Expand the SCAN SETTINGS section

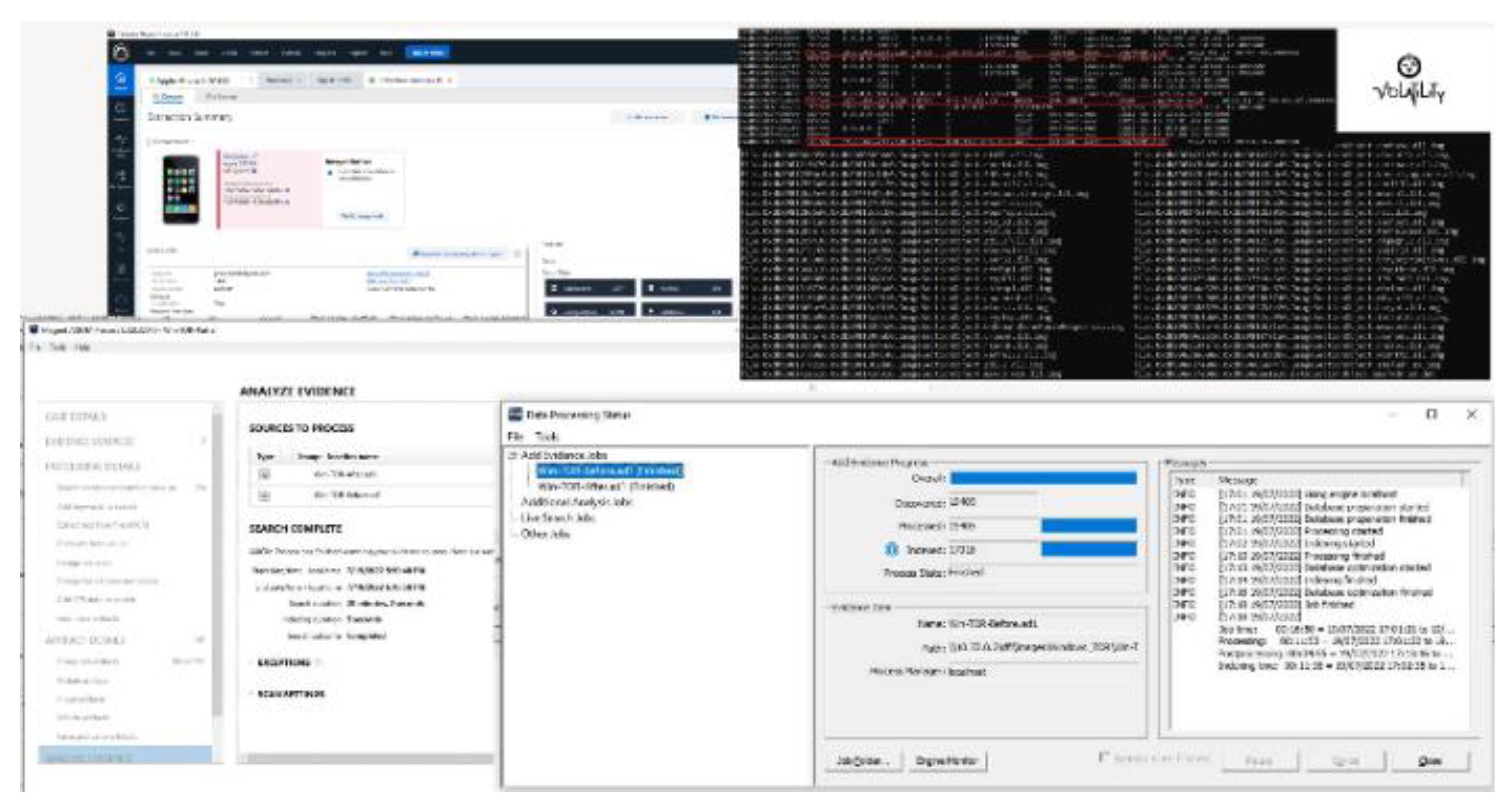(x=290, y=693)
